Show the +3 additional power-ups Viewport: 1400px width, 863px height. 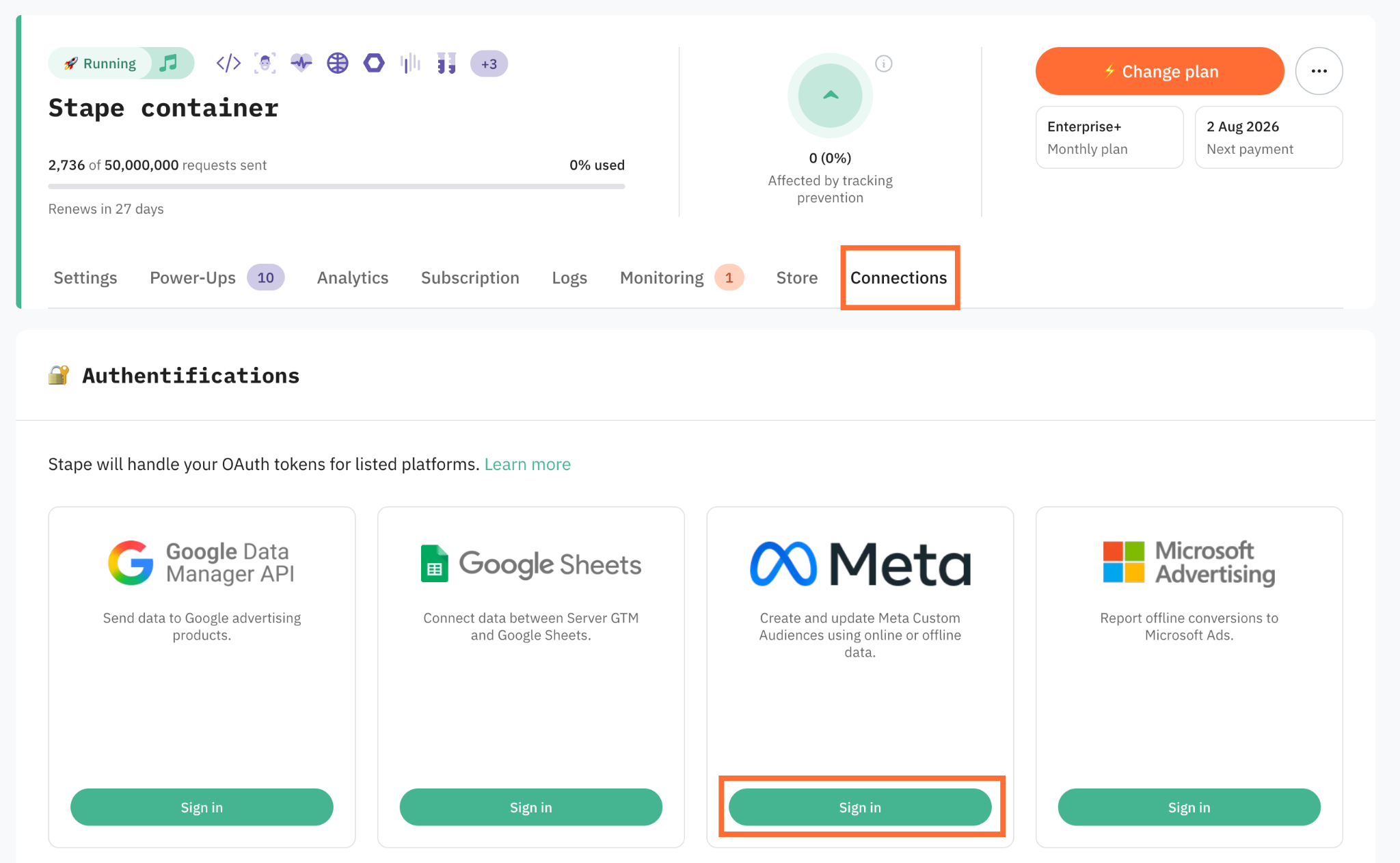tap(489, 64)
